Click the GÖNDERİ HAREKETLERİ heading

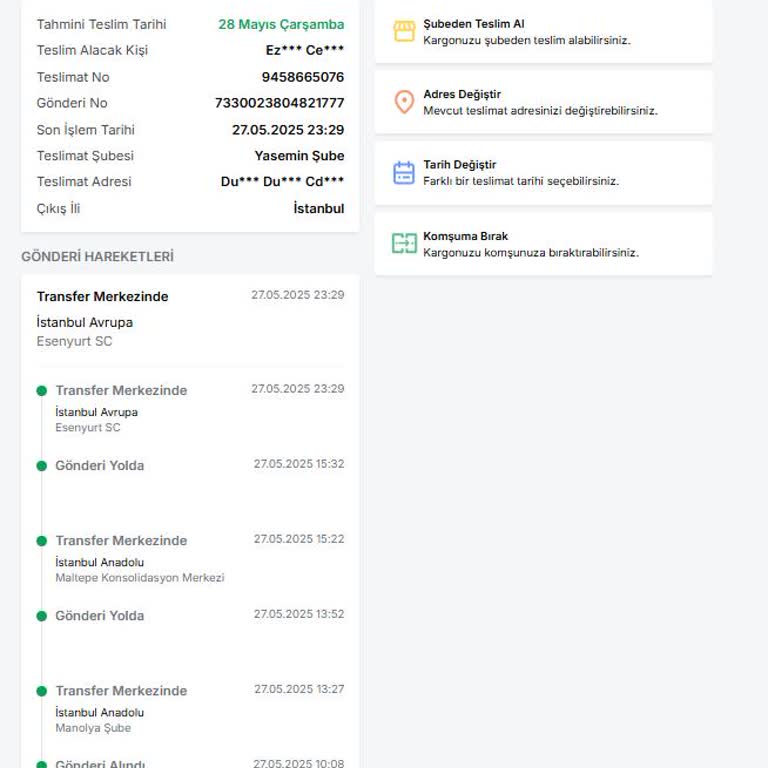pyautogui.click(x=97, y=257)
